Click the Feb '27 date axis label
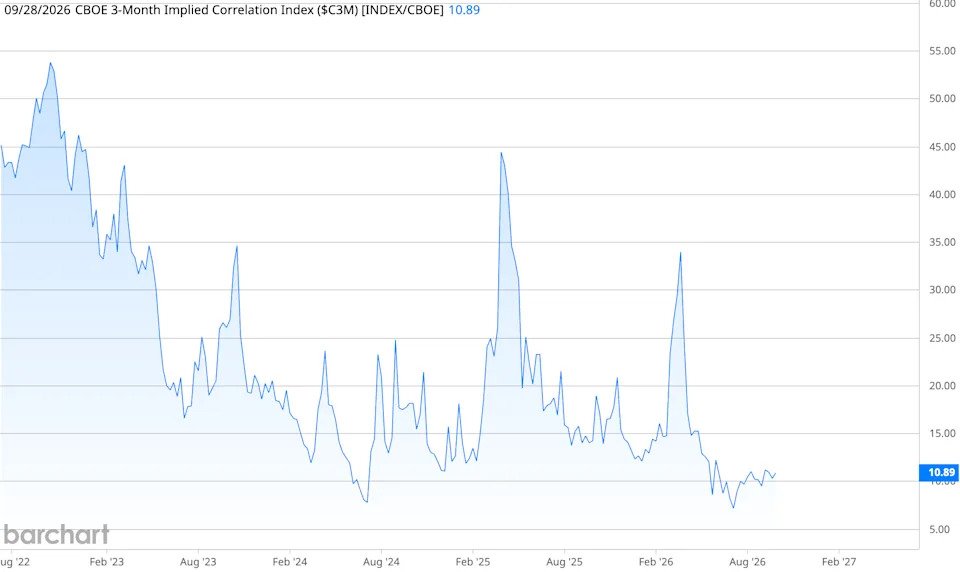The height and width of the screenshot is (572, 960). (x=839, y=562)
